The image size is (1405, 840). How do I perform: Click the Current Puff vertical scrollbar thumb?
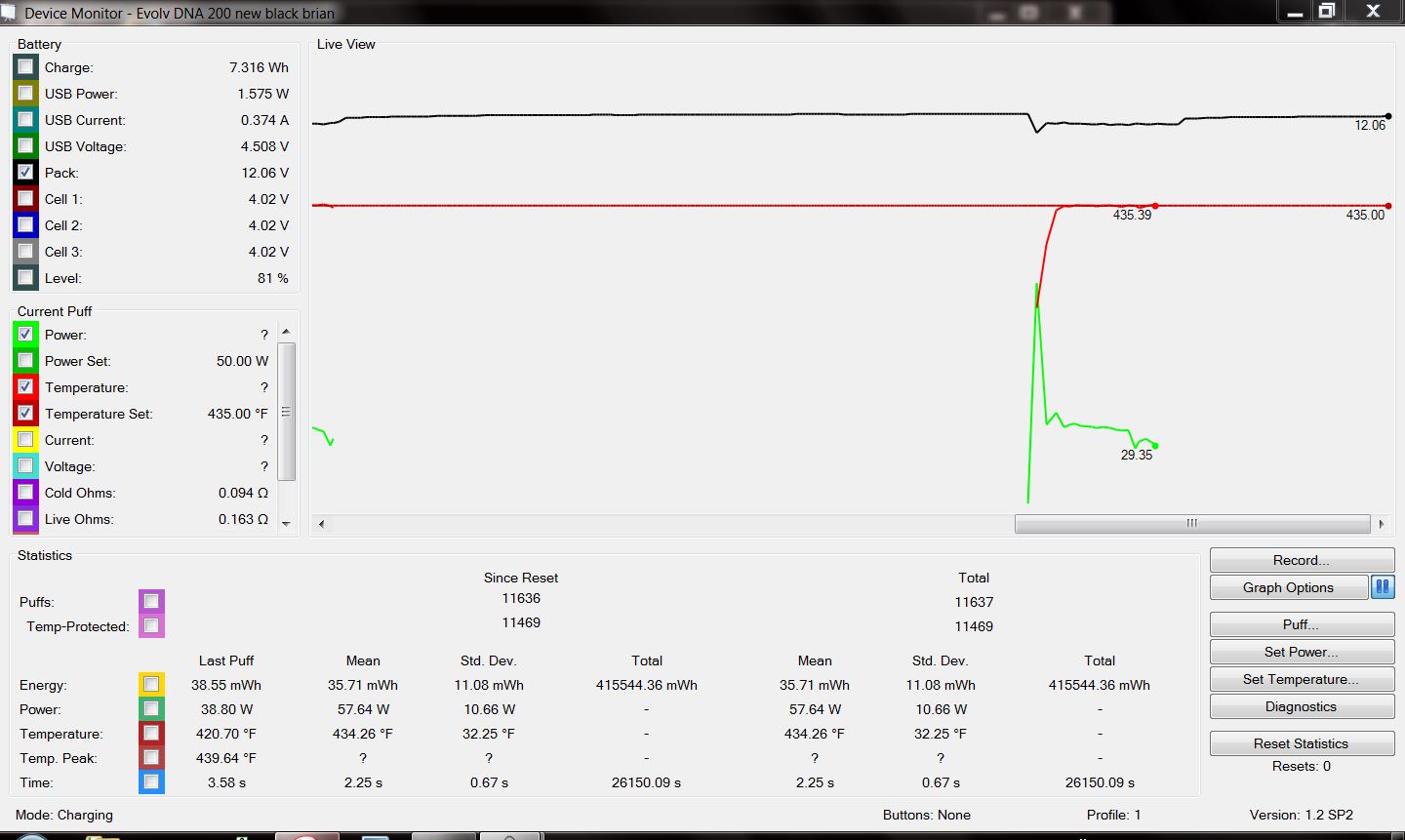(286, 412)
